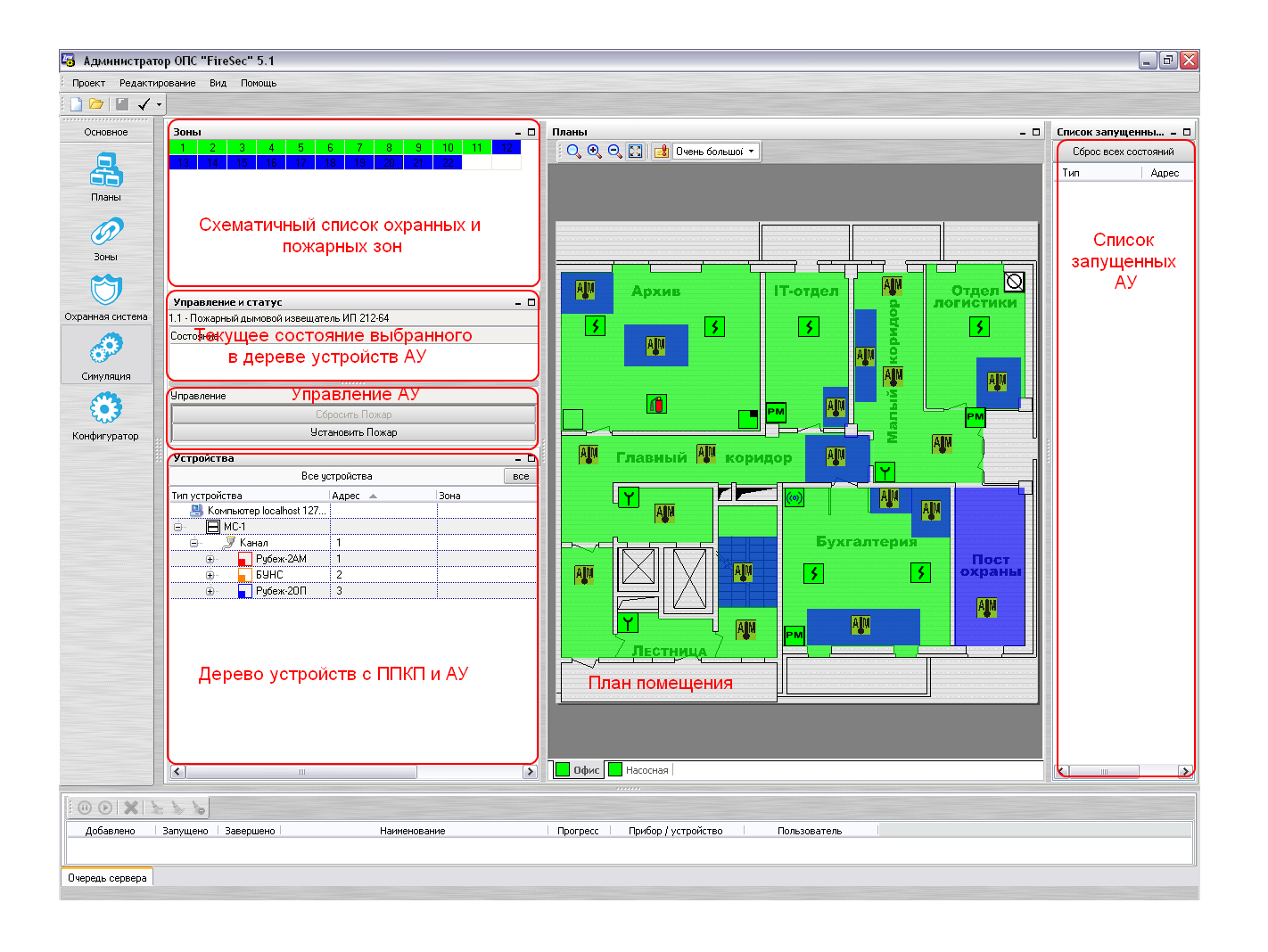Click the zoom out magnifier on plan toolbar
Image resolution: width=1268 pixels, height=952 pixels.
point(614,152)
